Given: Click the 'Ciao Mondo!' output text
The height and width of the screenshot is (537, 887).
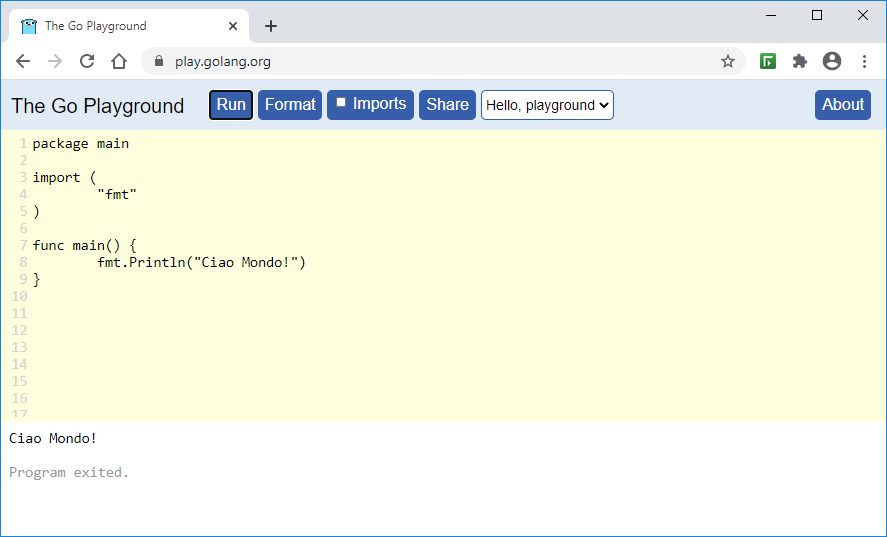Looking at the screenshot, I should point(53,439).
